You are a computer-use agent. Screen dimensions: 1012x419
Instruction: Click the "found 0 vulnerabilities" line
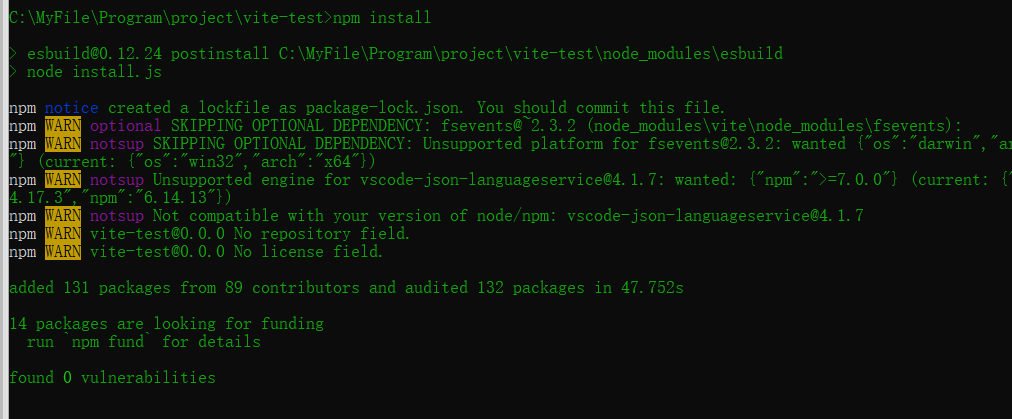[x=112, y=378]
